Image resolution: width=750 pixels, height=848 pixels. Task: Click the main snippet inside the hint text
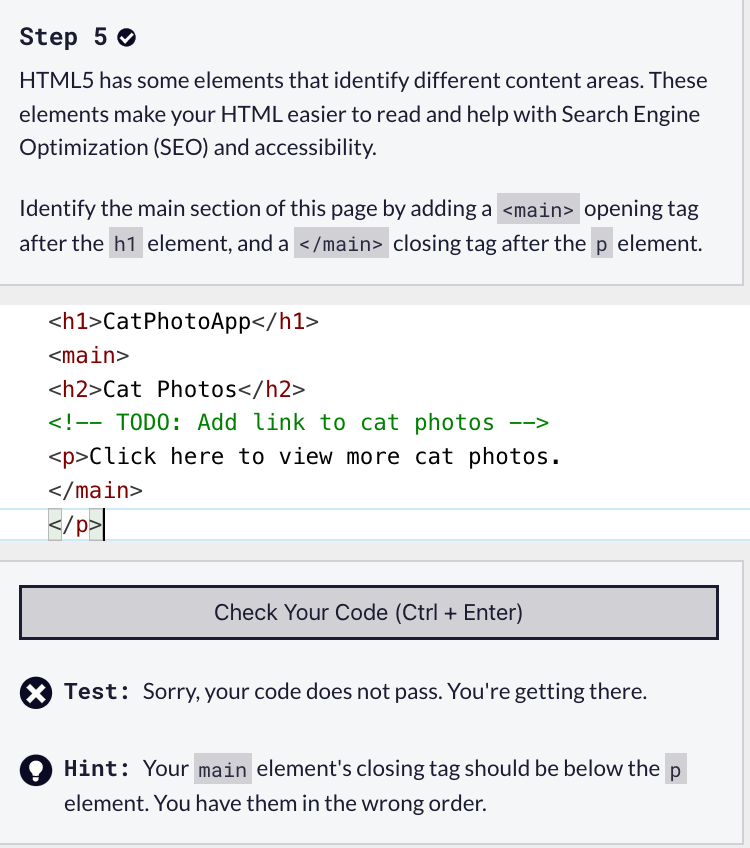(x=222, y=769)
